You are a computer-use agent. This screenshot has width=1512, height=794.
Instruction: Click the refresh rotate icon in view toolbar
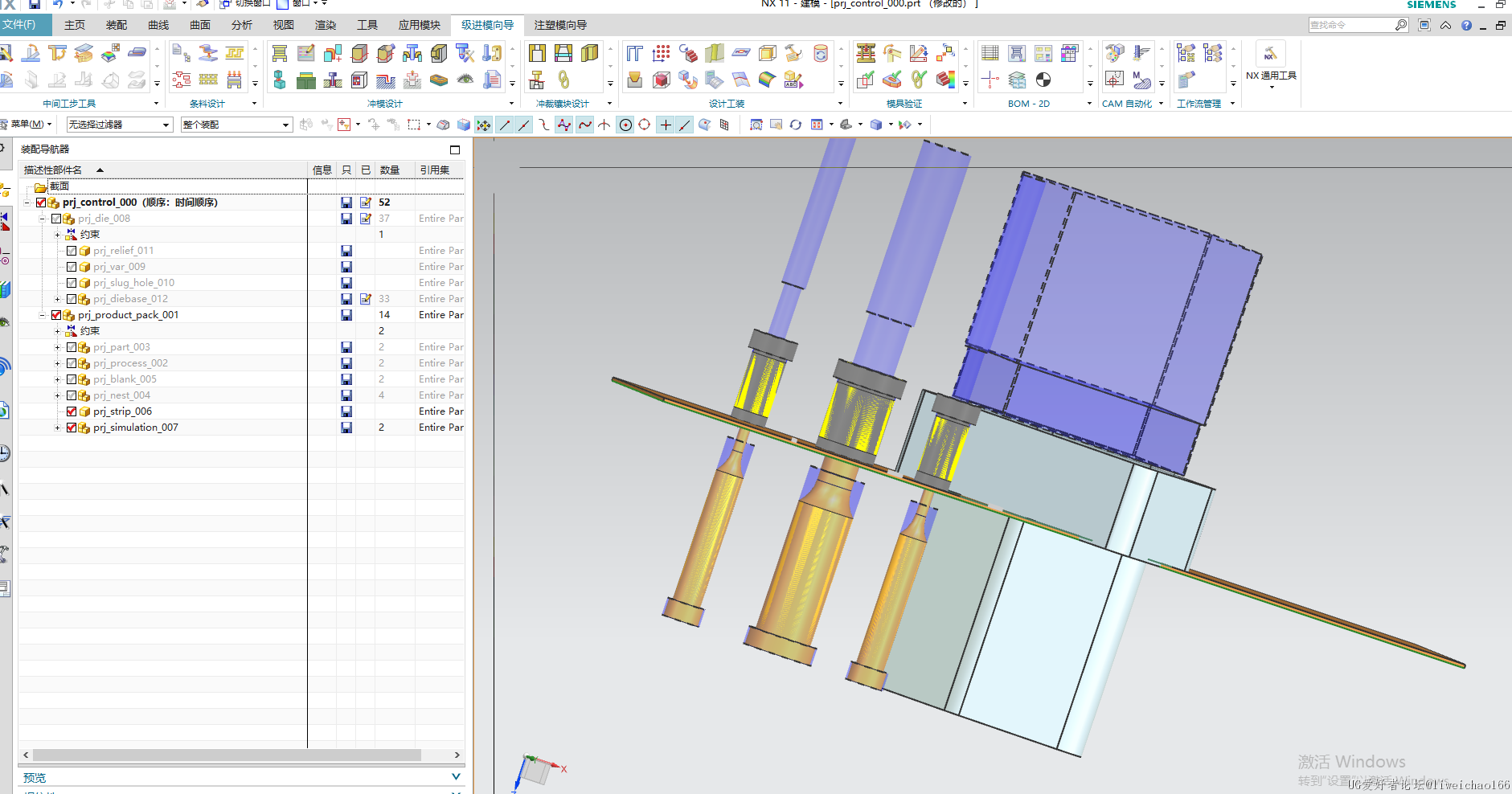[x=795, y=125]
